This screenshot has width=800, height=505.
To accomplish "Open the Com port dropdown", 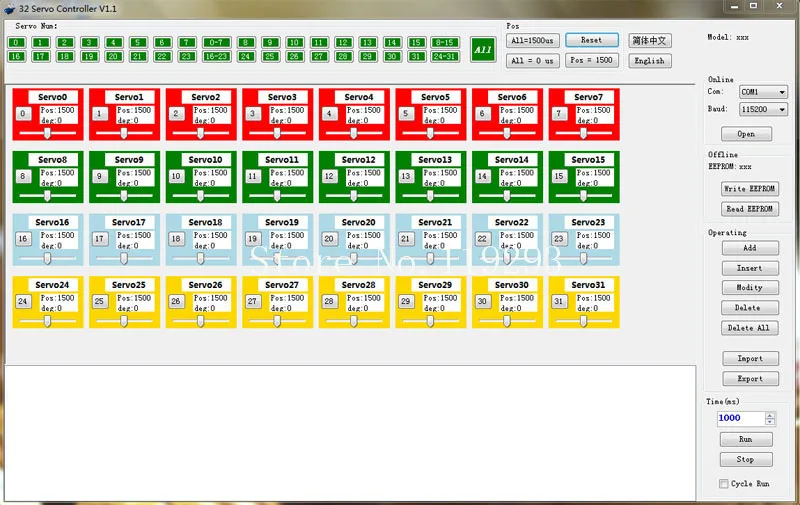I will pyautogui.click(x=763, y=92).
